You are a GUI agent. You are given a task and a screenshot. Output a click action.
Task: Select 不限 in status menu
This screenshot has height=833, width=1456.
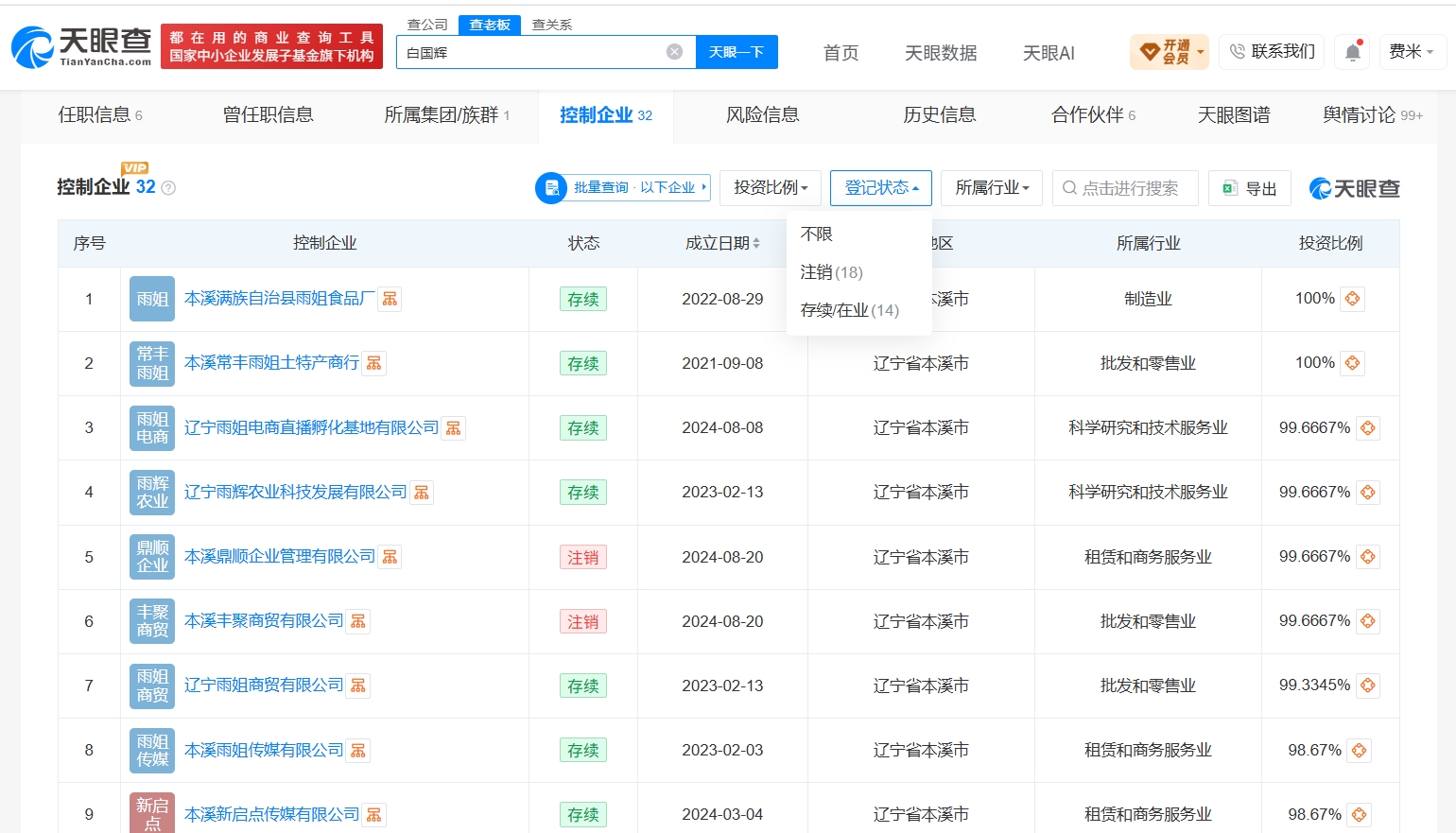pos(817,234)
